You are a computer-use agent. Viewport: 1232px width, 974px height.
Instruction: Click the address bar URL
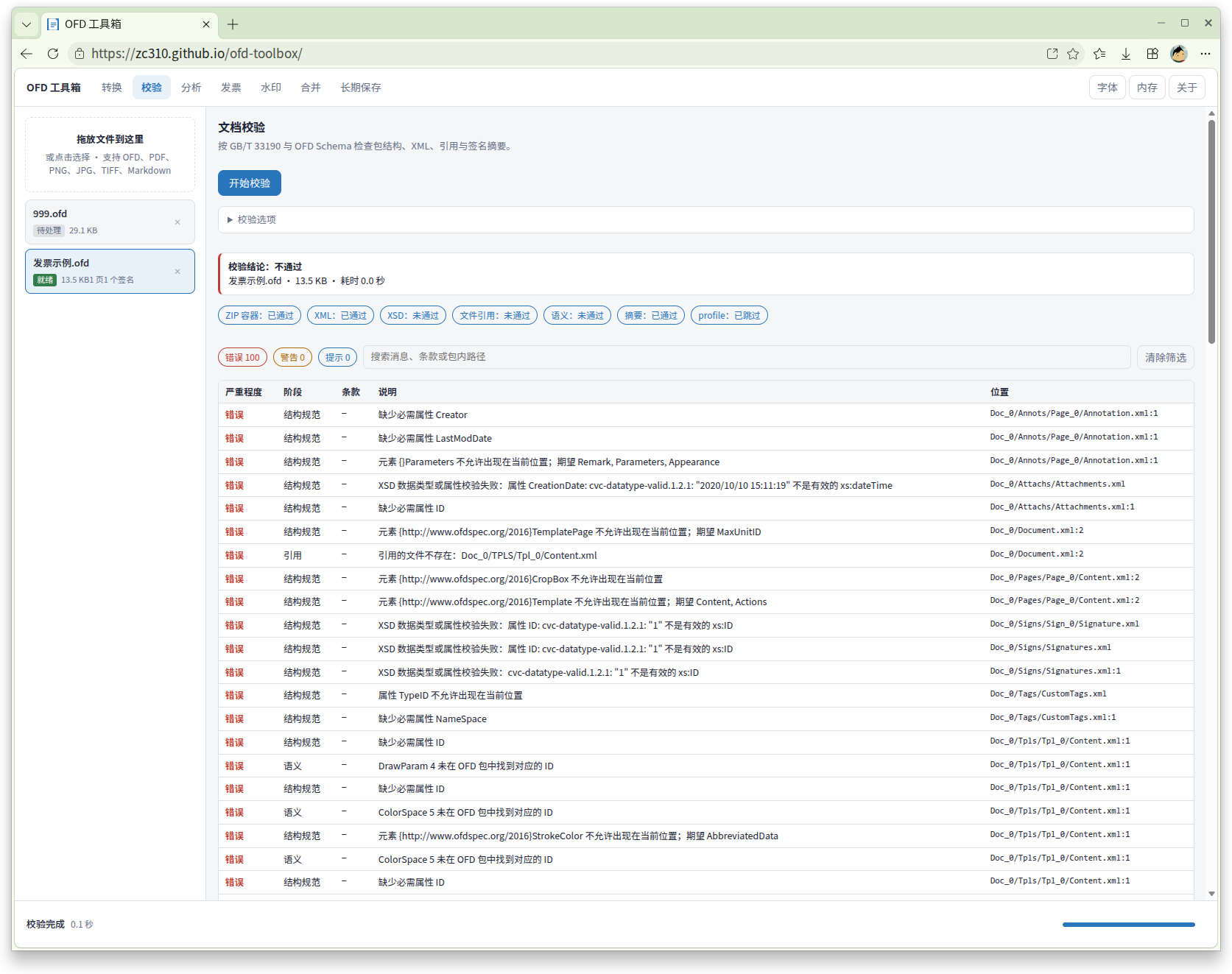coord(197,54)
